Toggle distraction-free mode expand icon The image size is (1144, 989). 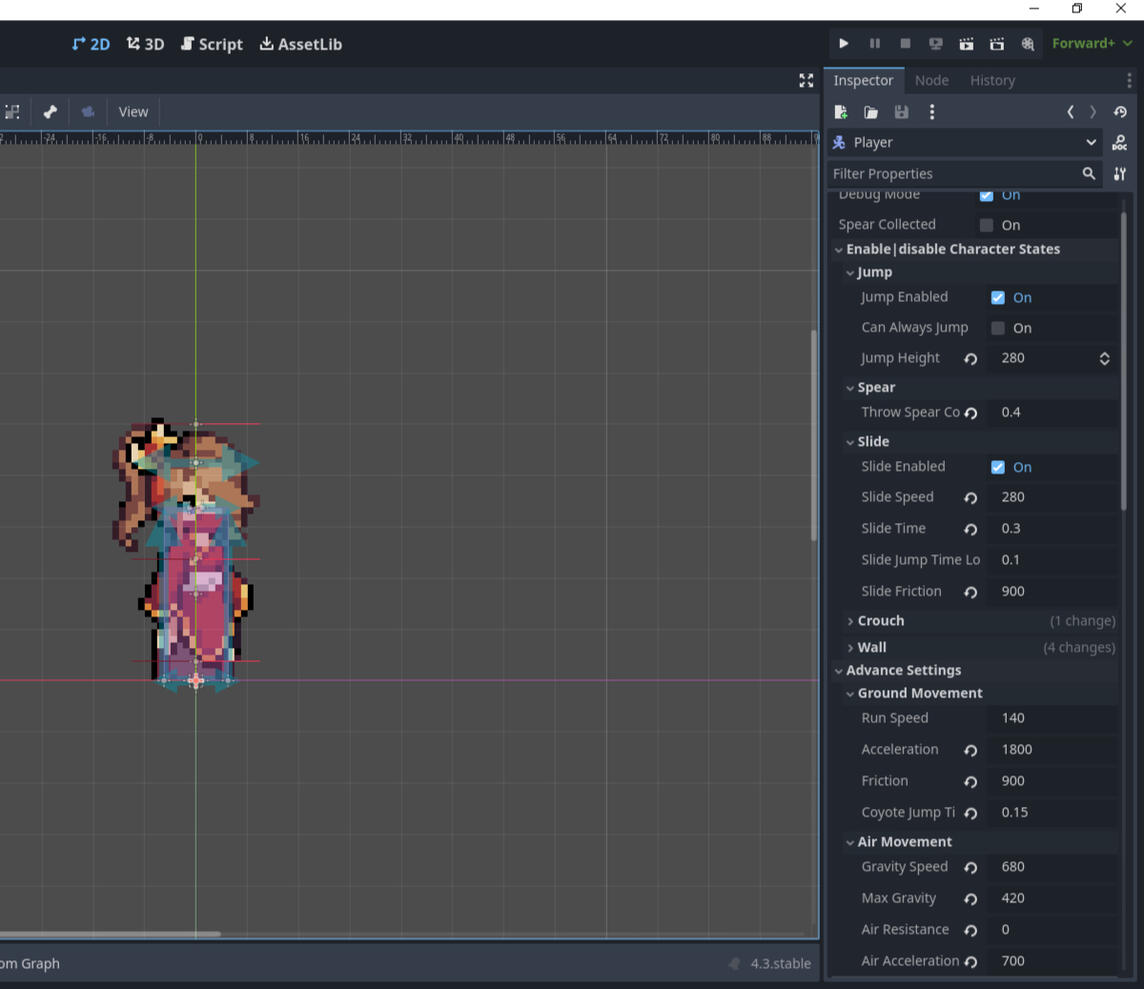pyautogui.click(x=806, y=81)
